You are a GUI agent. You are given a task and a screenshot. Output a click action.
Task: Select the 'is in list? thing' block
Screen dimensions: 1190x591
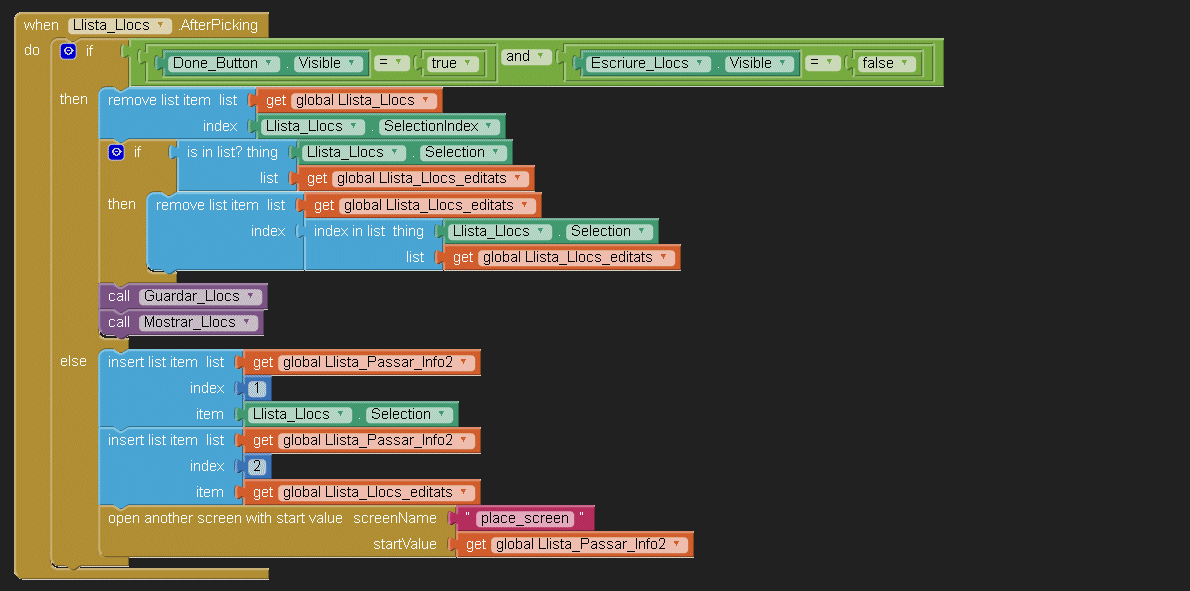point(232,153)
